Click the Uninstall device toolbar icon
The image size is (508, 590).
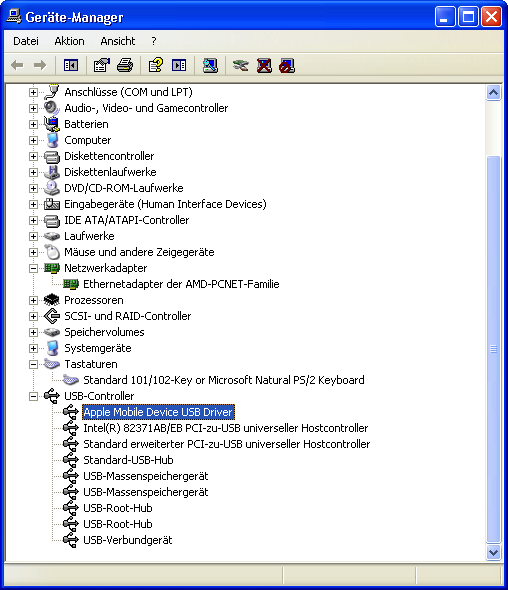coord(264,65)
